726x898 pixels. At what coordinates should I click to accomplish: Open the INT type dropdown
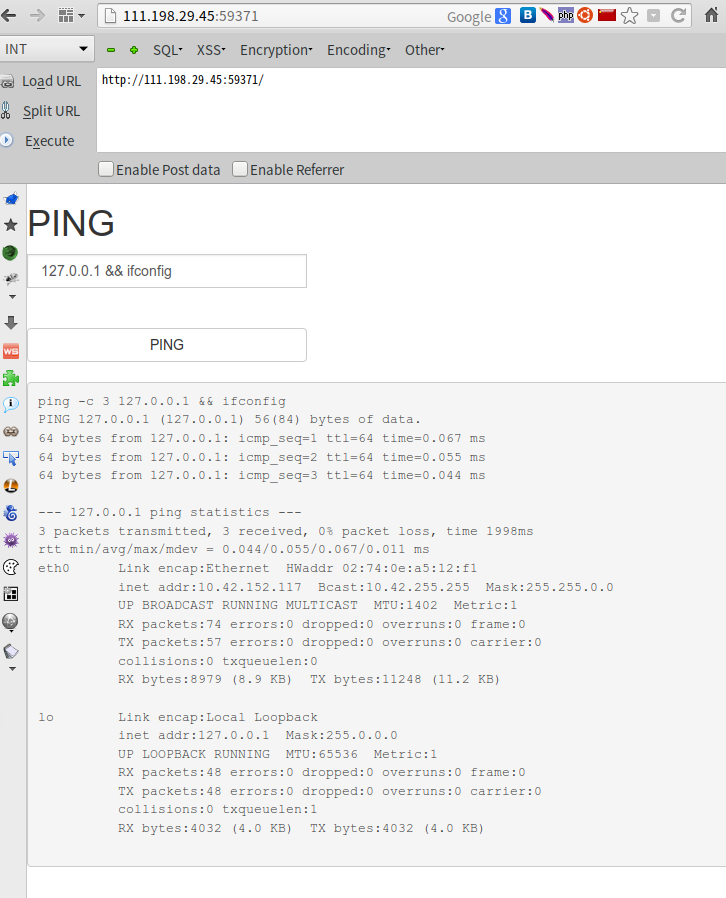47,49
